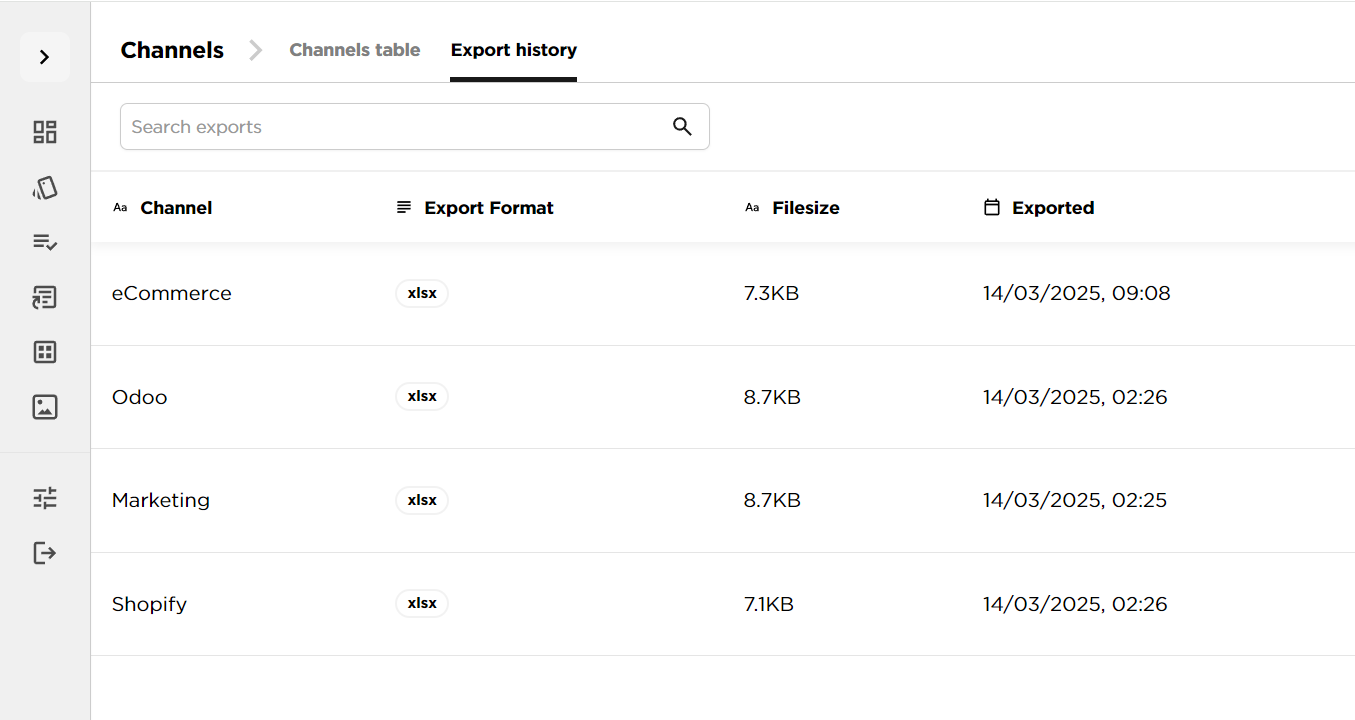Select the list sync icon in sidebar
This screenshot has width=1355, height=720.
(x=45, y=297)
